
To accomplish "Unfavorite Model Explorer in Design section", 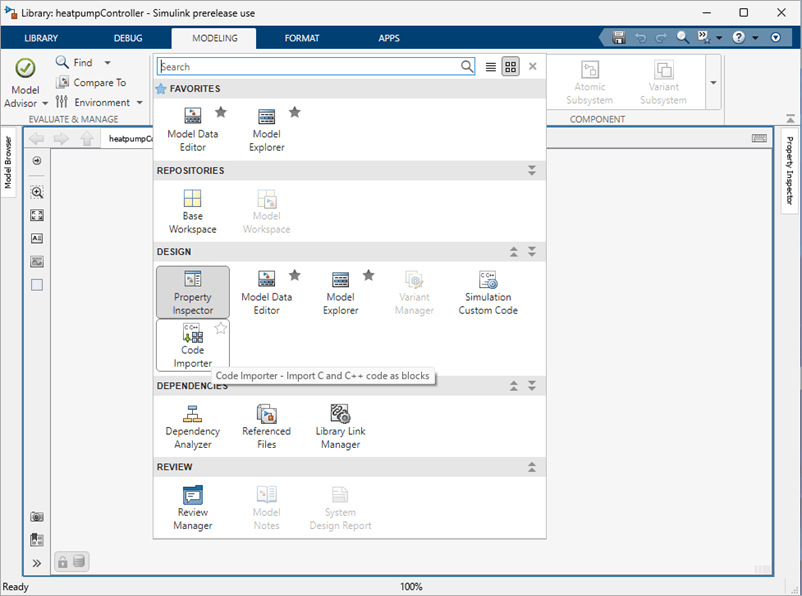I will click(x=368, y=275).
